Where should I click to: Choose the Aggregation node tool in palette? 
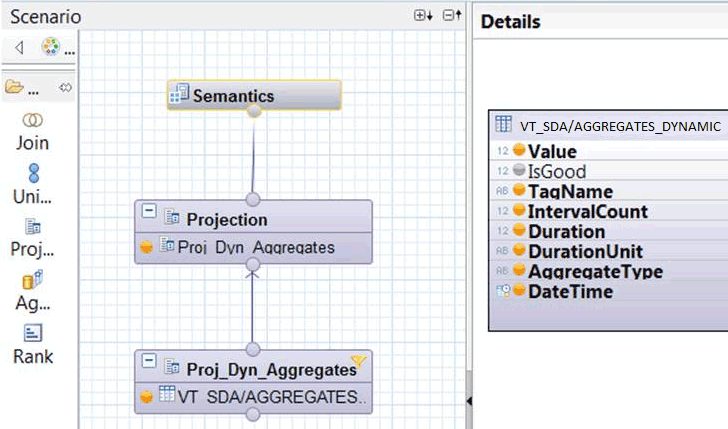(32, 290)
